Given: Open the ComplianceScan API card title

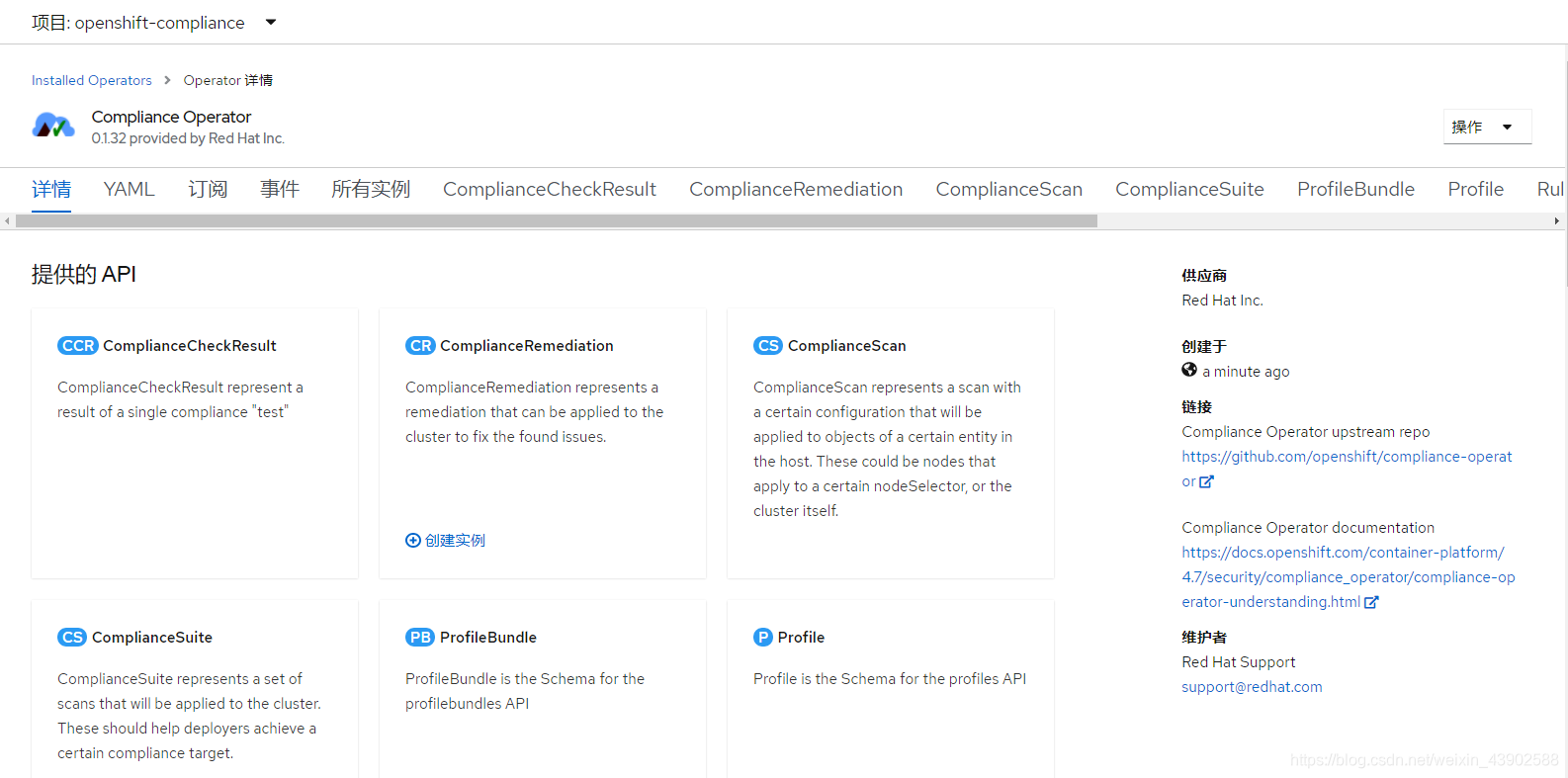Looking at the screenshot, I should pyautogui.click(x=847, y=346).
